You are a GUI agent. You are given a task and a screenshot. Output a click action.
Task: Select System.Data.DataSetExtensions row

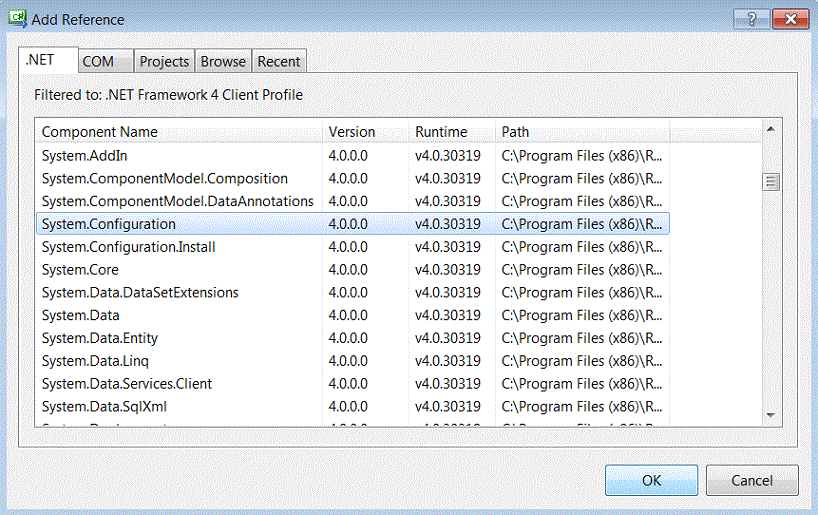click(x=353, y=293)
